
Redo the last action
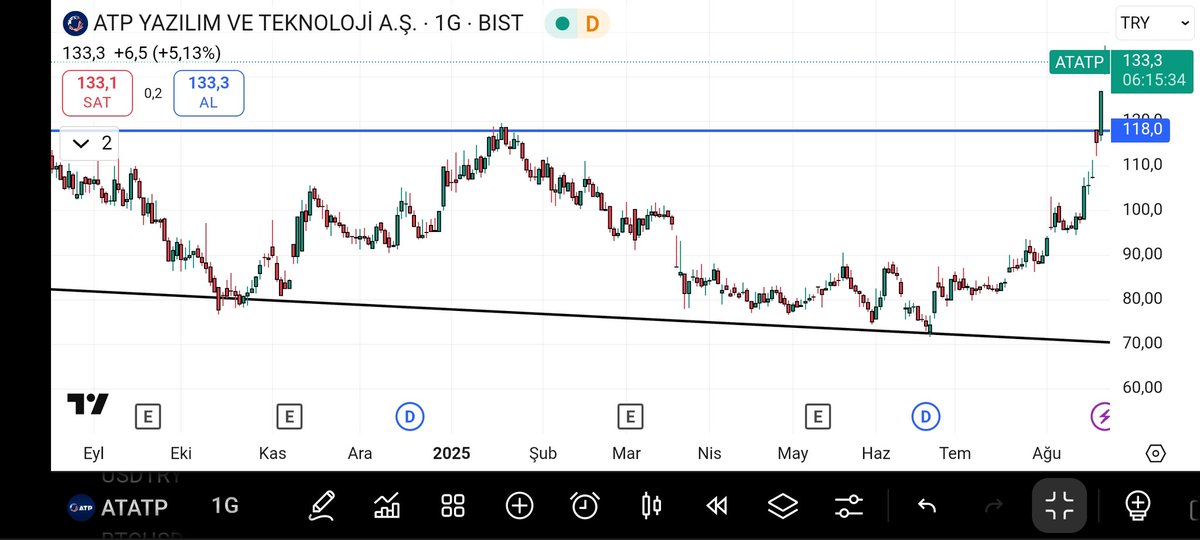coord(993,505)
